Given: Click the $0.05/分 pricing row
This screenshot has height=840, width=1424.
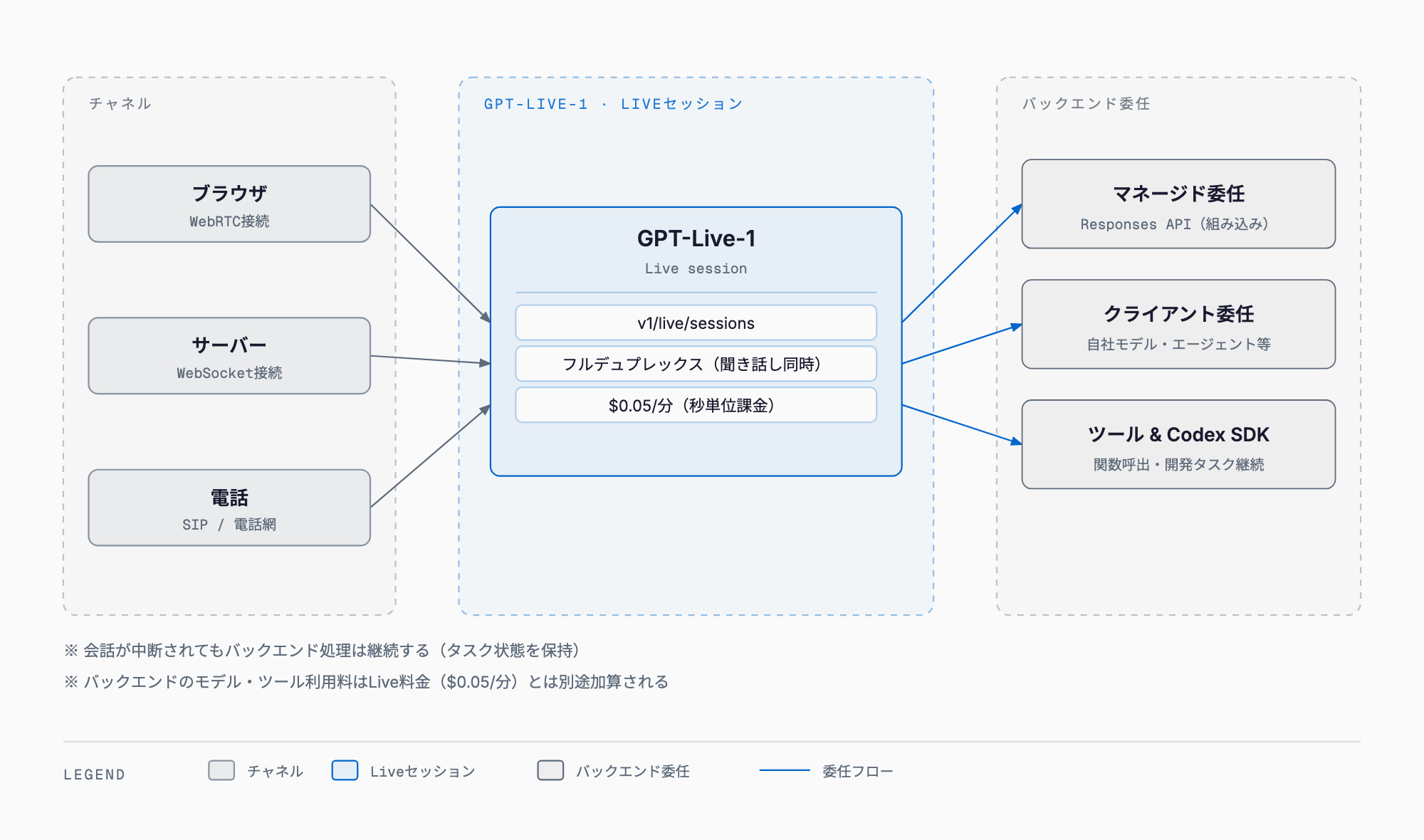Looking at the screenshot, I should (696, 405).
